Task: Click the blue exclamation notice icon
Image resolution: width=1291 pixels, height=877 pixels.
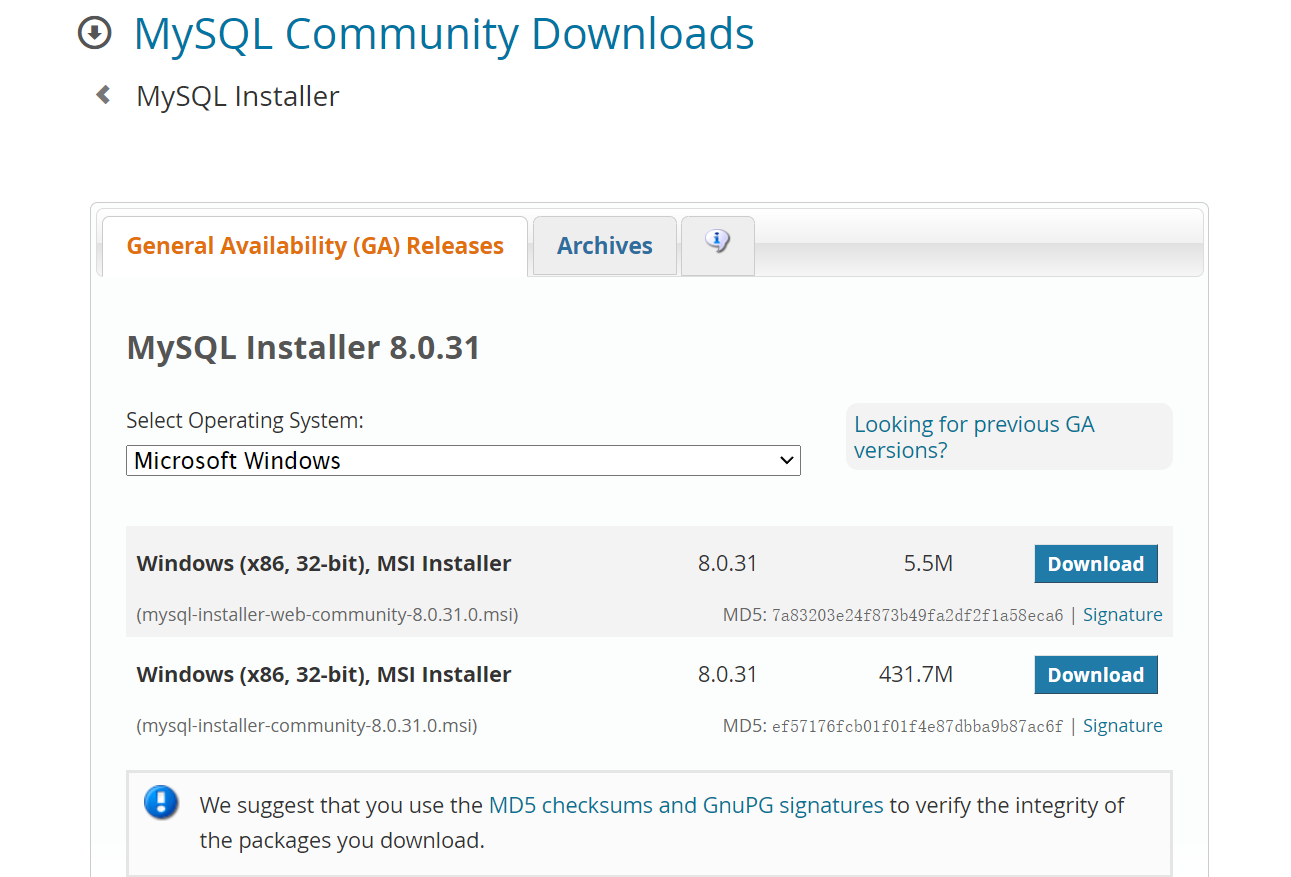Action: [x=161, y=802]
